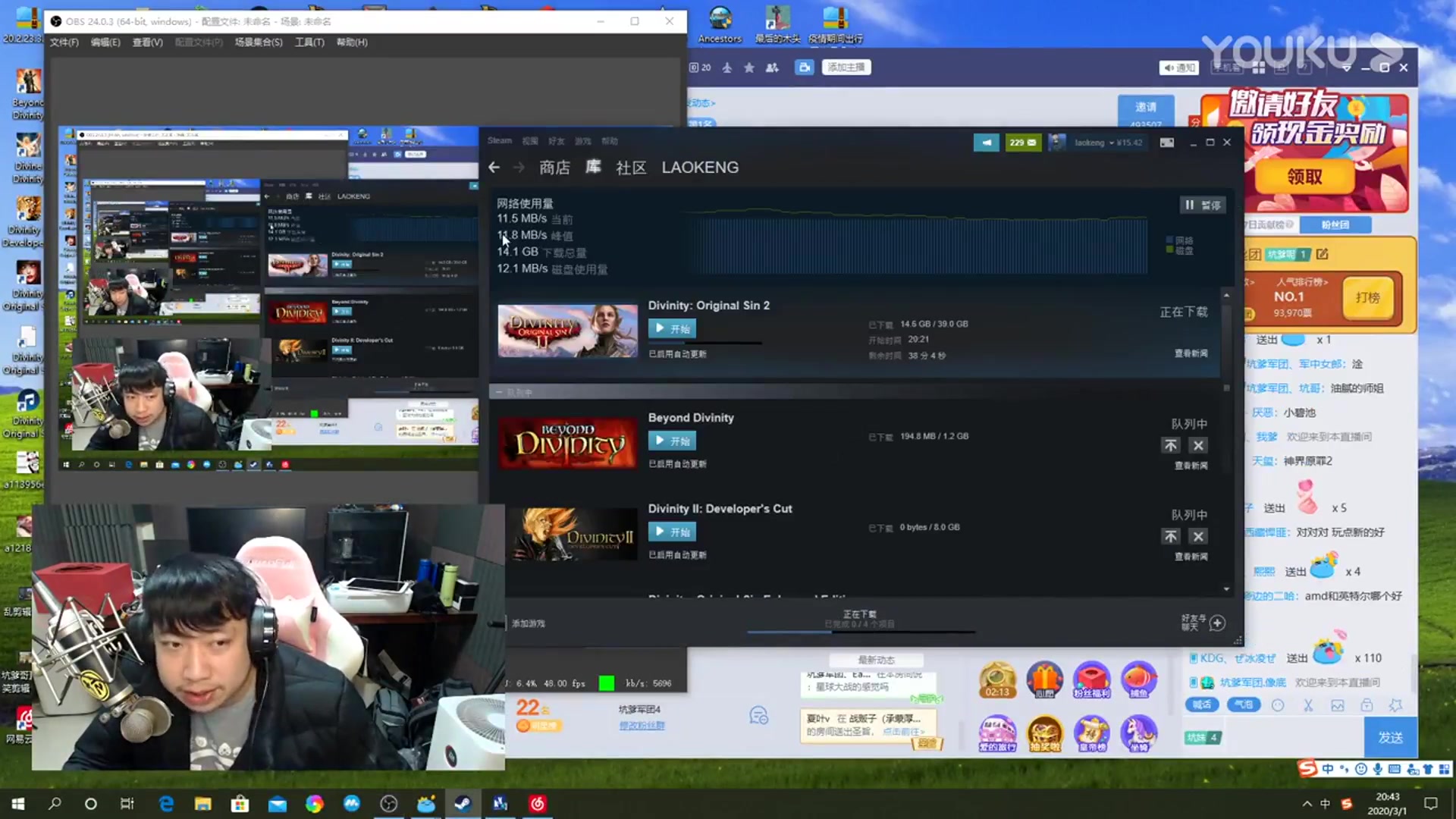Click the scissors screenshot icon in chat
The height and width of the screenshot is (819, 1456).
click(1308, 705)
